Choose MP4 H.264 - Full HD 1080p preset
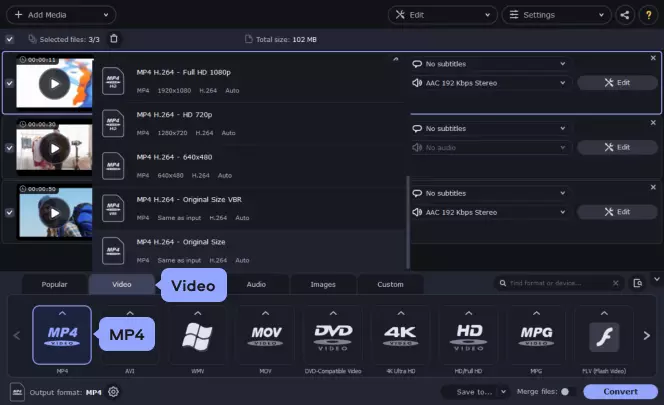This screenshot has width=664, height=405. (250, 81)
